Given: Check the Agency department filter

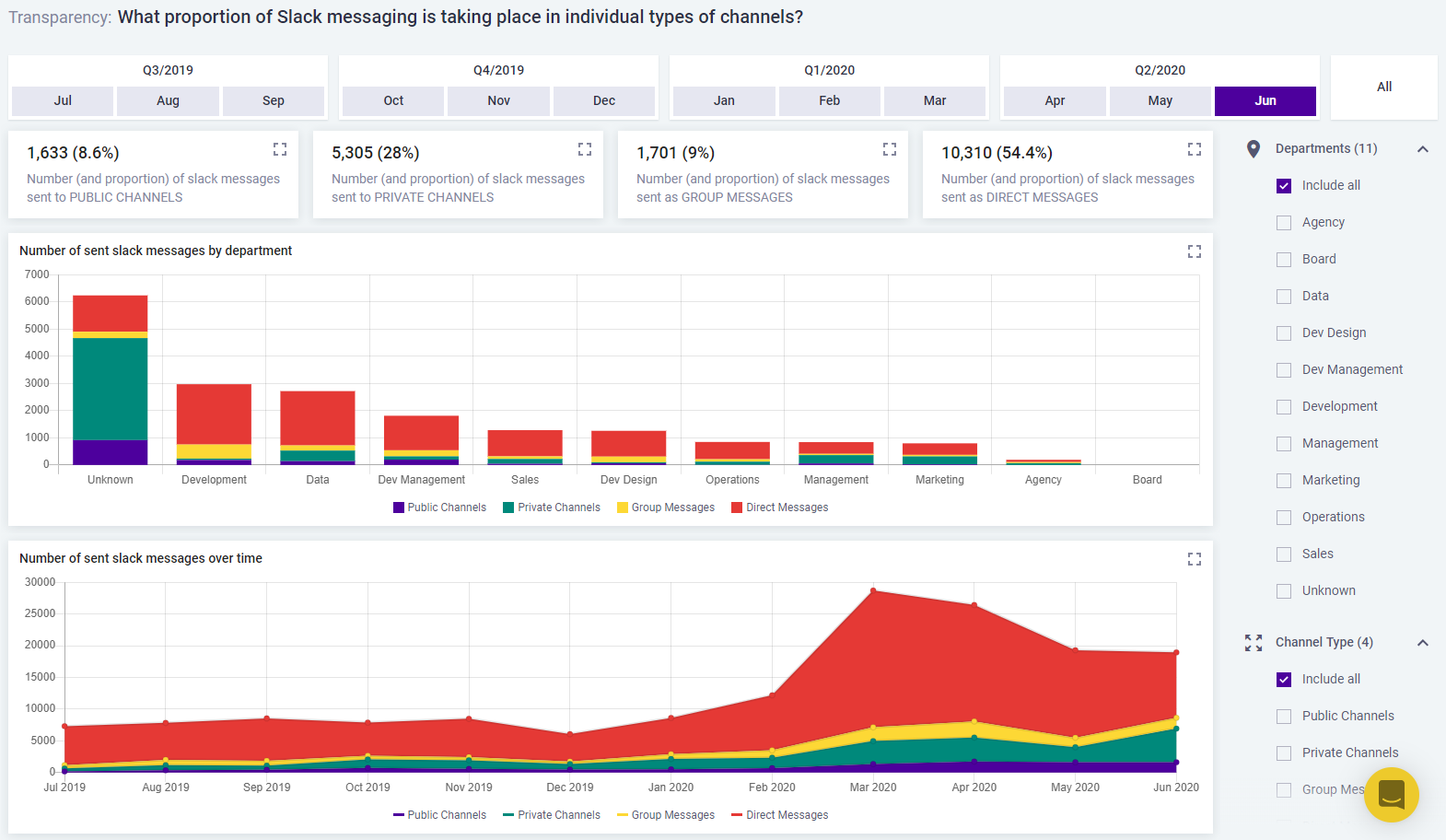Looking at the screenshot, I should tap(1284, 223).
